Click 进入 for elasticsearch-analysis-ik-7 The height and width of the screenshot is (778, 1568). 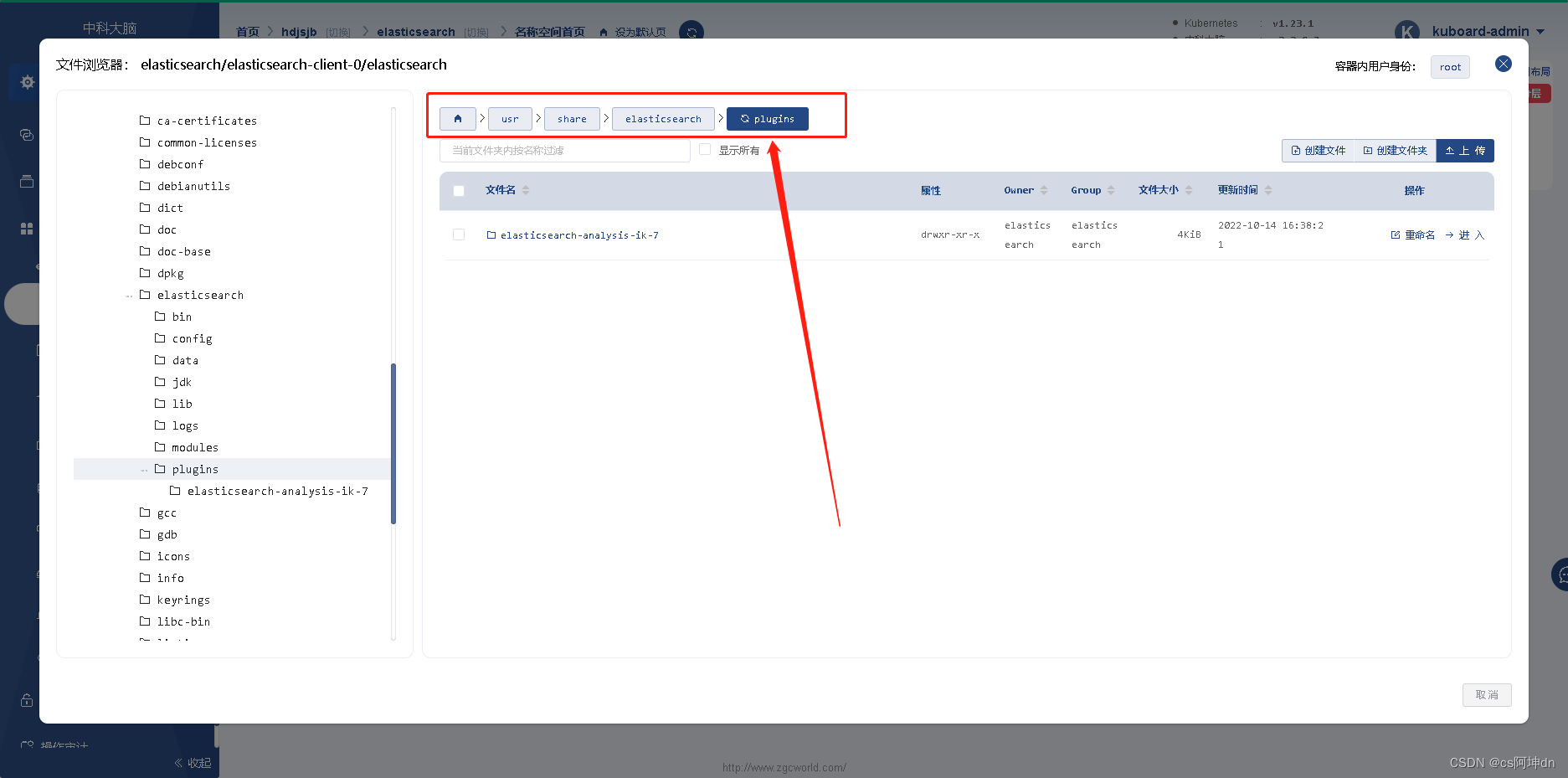tap(1465, 235)
